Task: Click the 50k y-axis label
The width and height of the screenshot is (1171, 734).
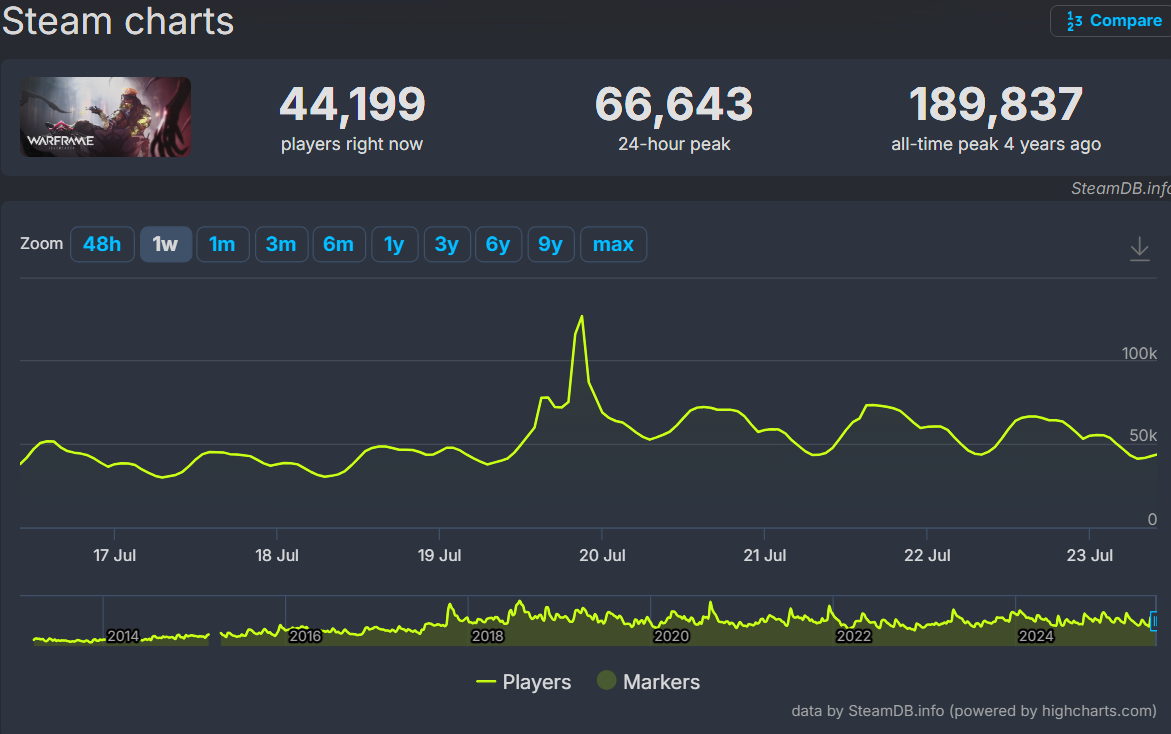Action: pos(1143,435)
